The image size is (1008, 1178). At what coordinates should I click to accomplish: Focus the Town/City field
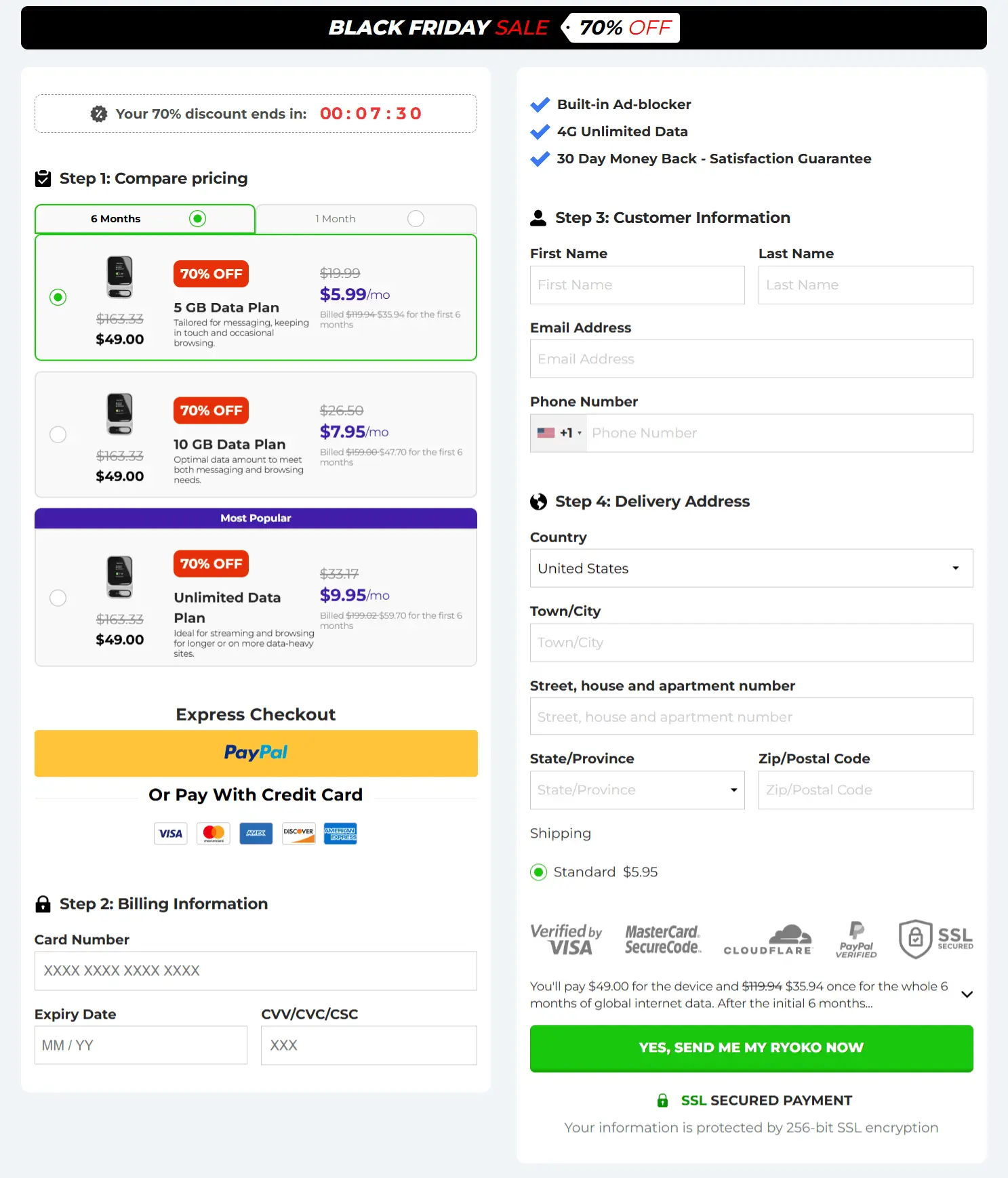coord(751,643)
